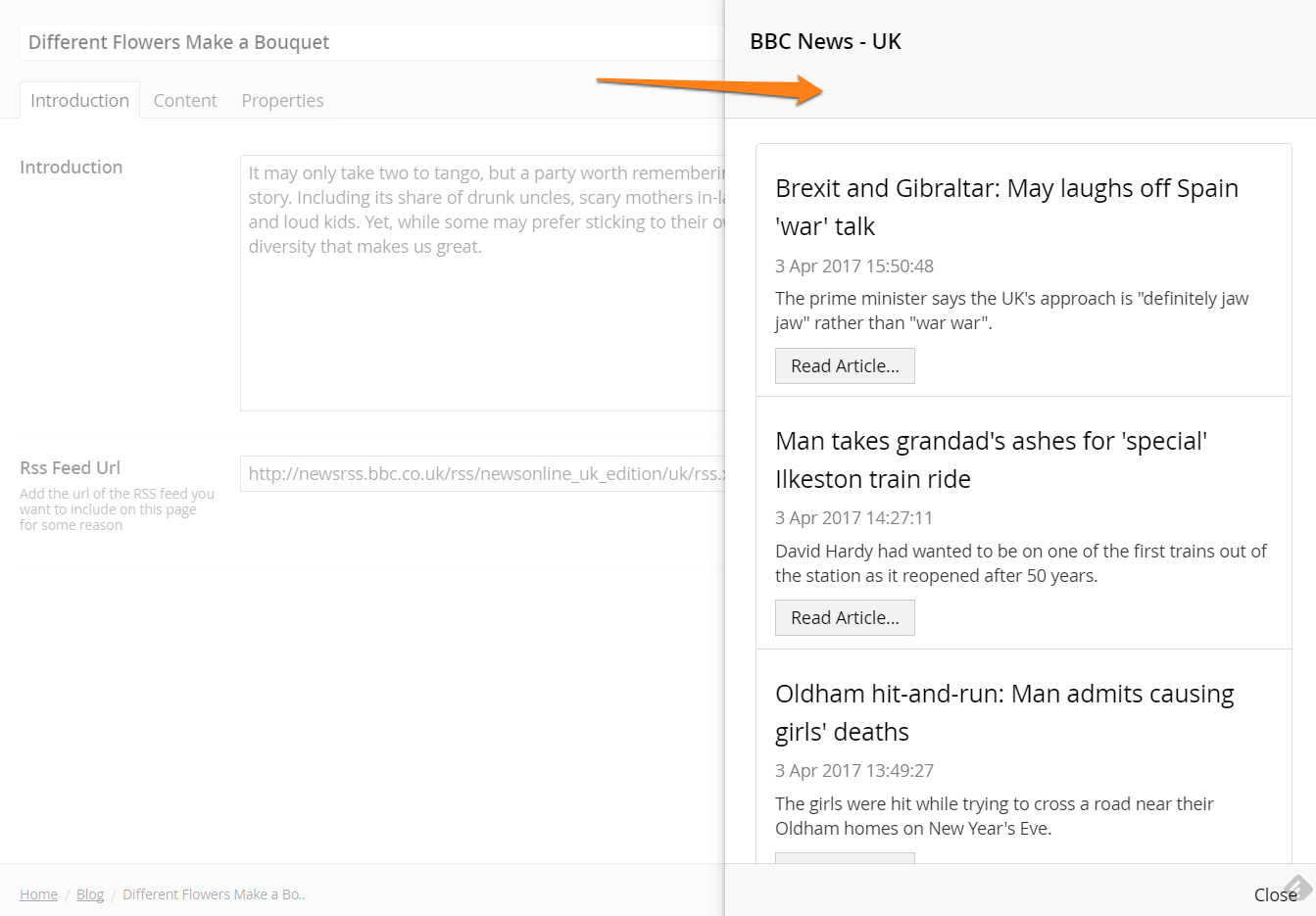Select timestamp '3 Apr 2017 14:27:11'
Viewport: 1316px width, 916px height.
click(x=853, y=517)
